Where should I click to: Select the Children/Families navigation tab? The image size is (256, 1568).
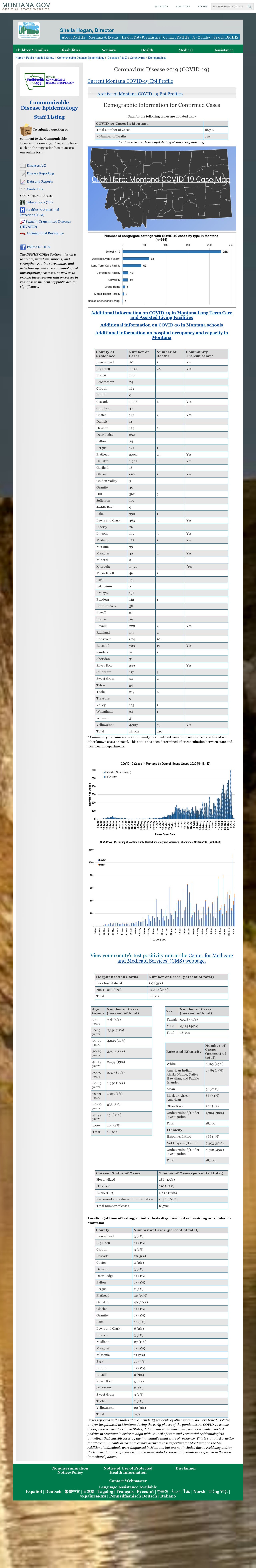click(32, 50)
